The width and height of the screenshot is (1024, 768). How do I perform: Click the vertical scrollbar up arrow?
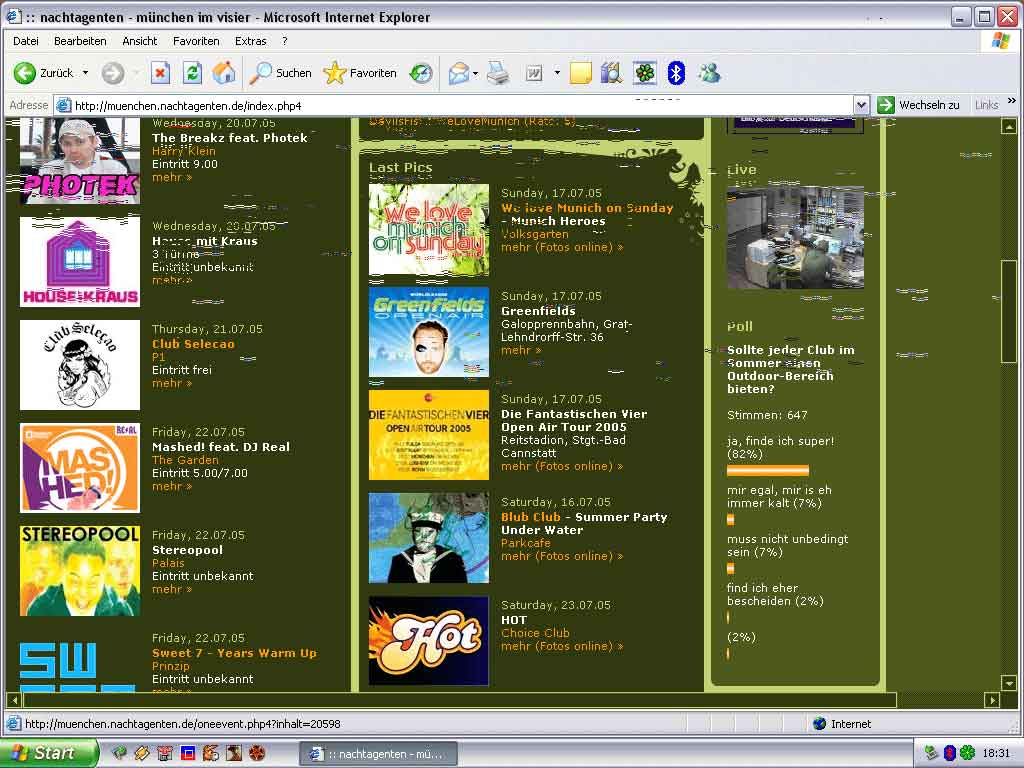coord(1009,126)
